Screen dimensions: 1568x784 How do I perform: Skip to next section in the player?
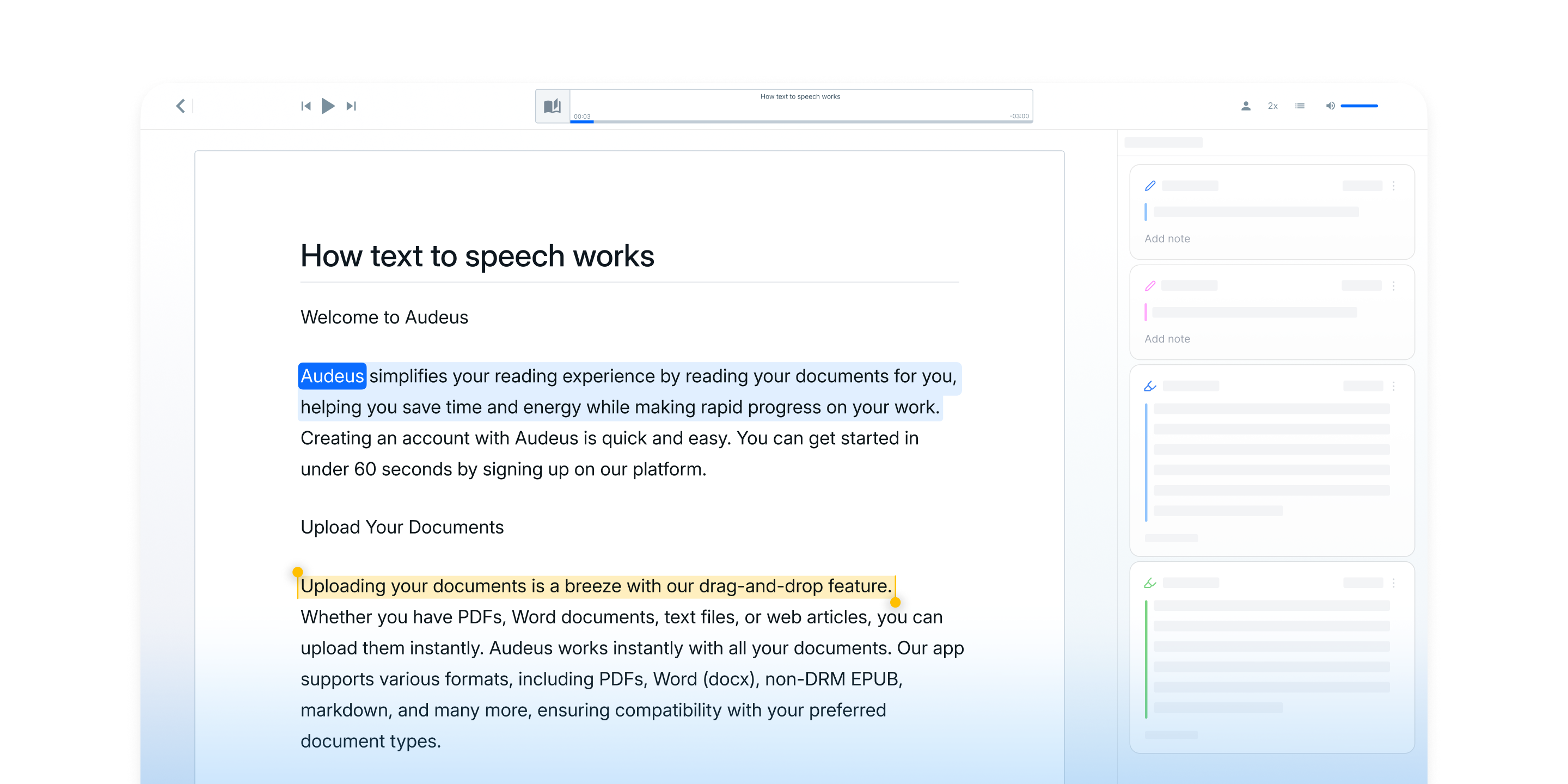[x=351, y=106]
